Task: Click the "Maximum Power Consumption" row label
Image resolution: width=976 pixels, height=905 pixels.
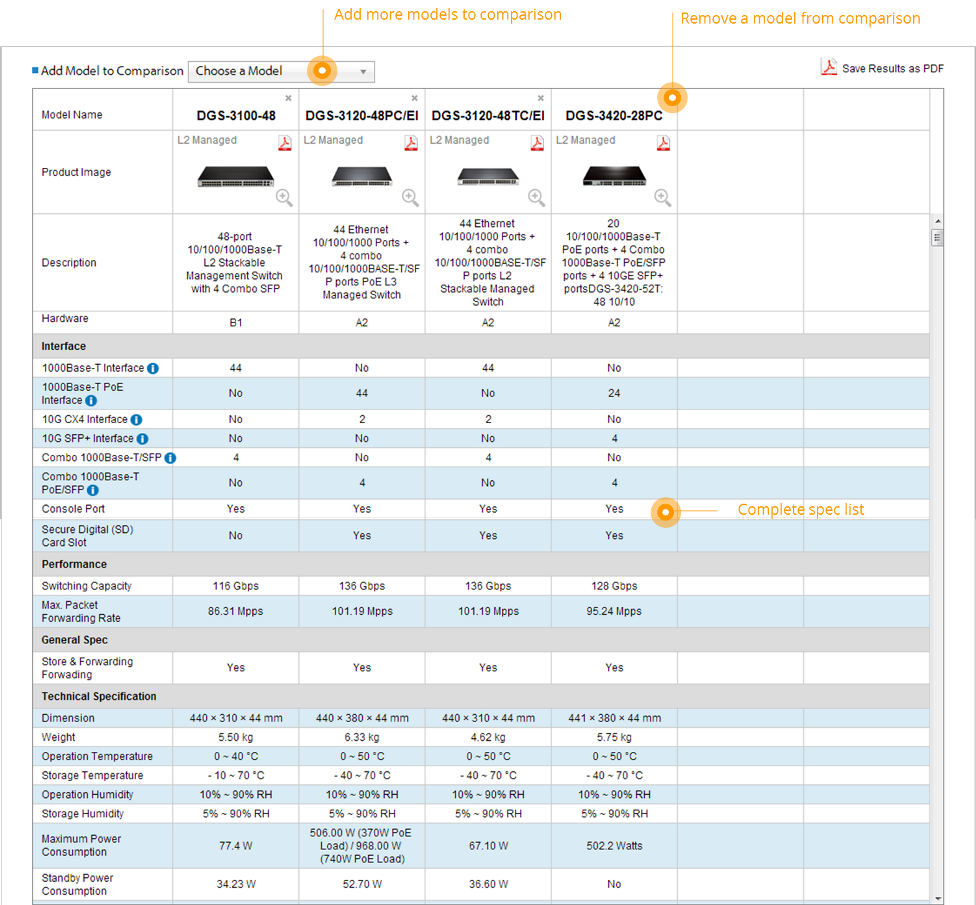Action: [81, 846]
